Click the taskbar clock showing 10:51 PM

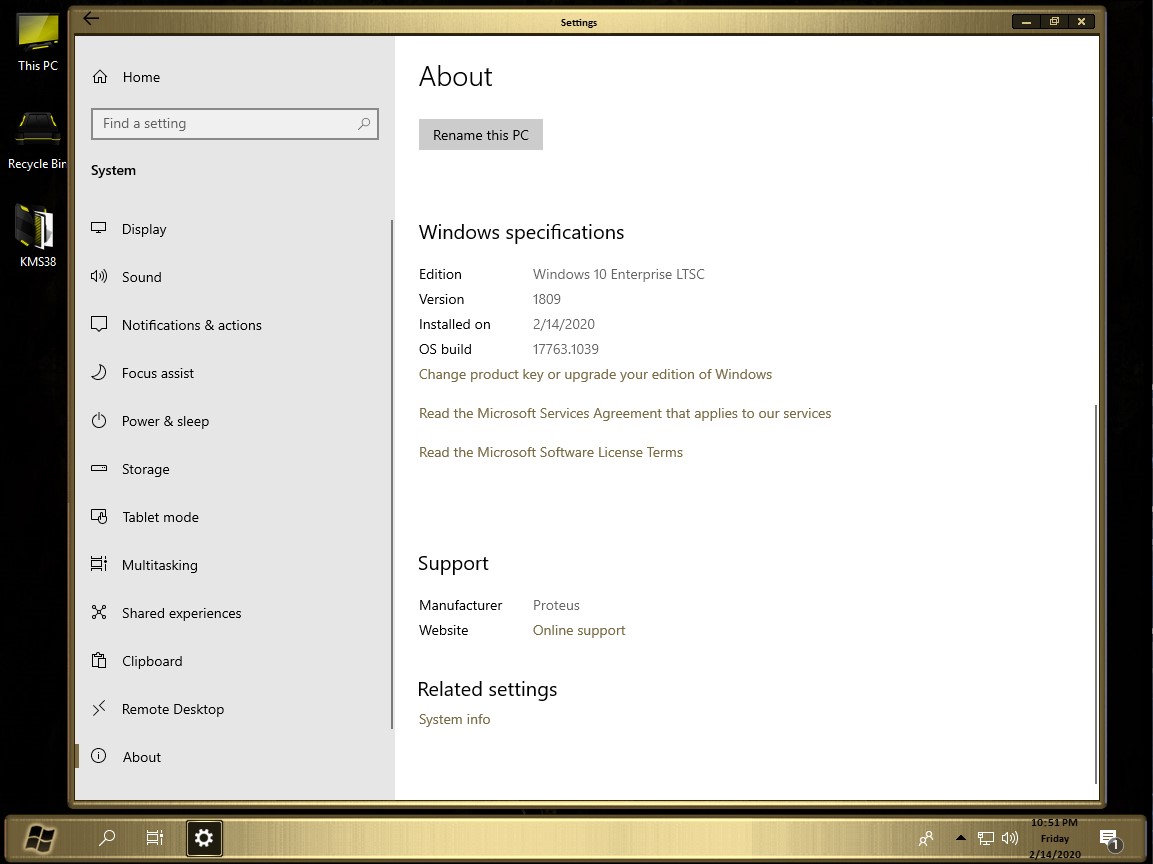click(x=1054, y=838)
